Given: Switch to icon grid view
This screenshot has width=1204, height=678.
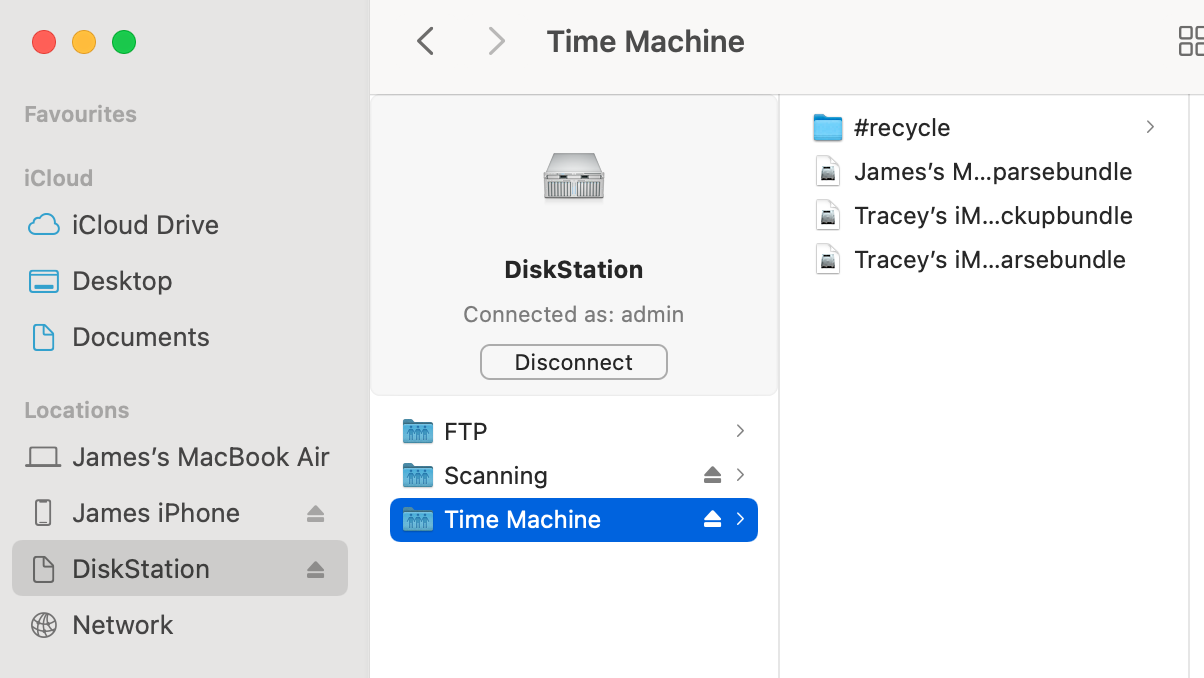Looking at the screenshot, I should (x=1190, y=42).
